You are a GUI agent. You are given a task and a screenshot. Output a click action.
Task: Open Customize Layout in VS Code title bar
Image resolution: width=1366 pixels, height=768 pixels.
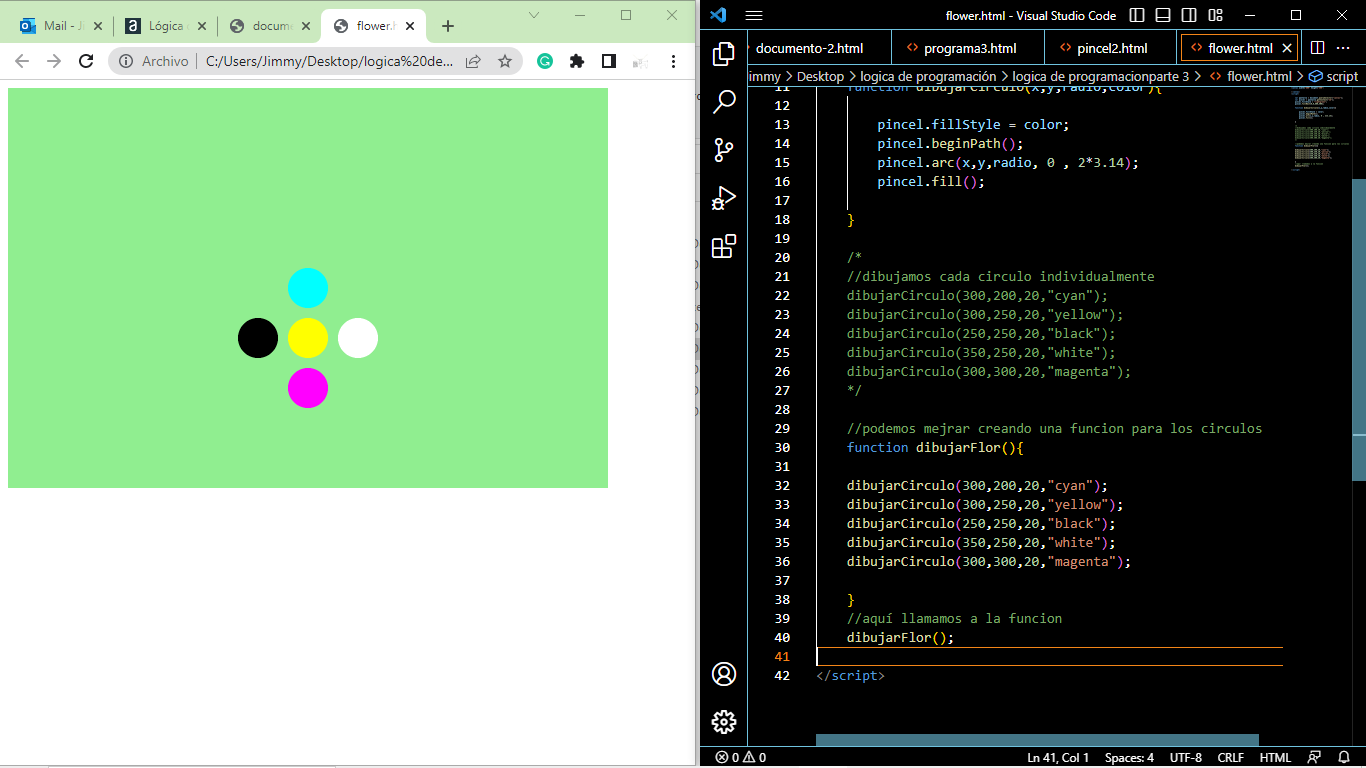tap(1215, 15)
